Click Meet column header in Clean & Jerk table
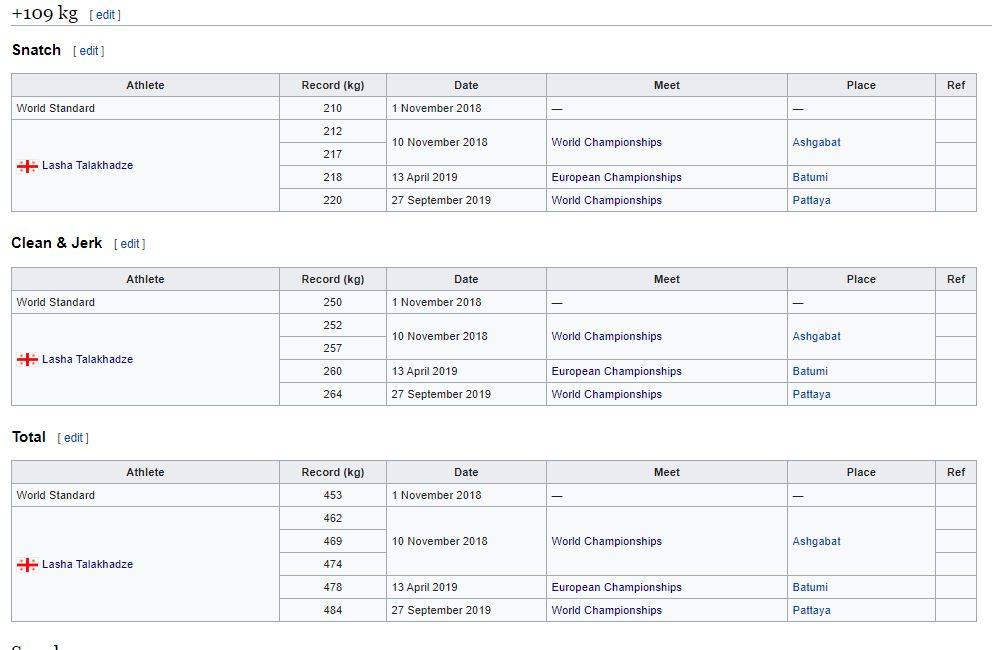This screenshot has height=650, width=992. pos(667,279)
